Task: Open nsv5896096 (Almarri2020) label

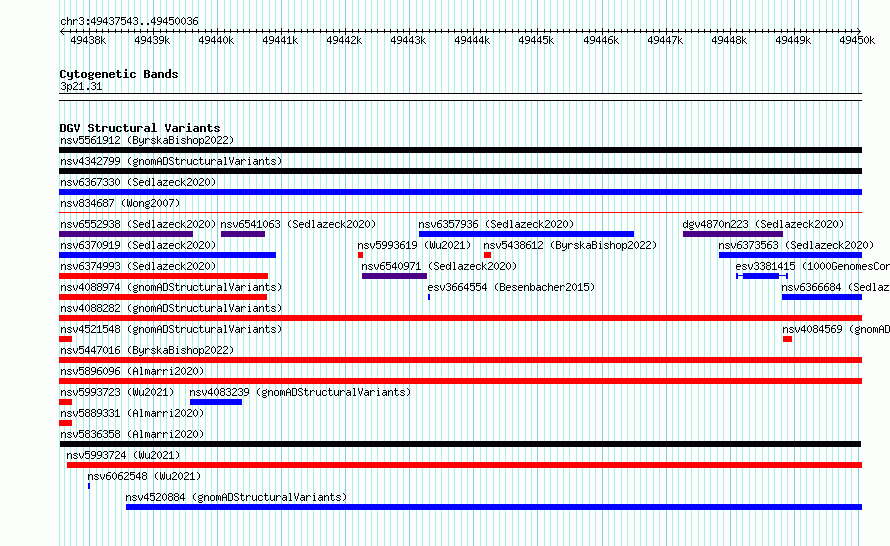Action: click(x=132, y=371)
